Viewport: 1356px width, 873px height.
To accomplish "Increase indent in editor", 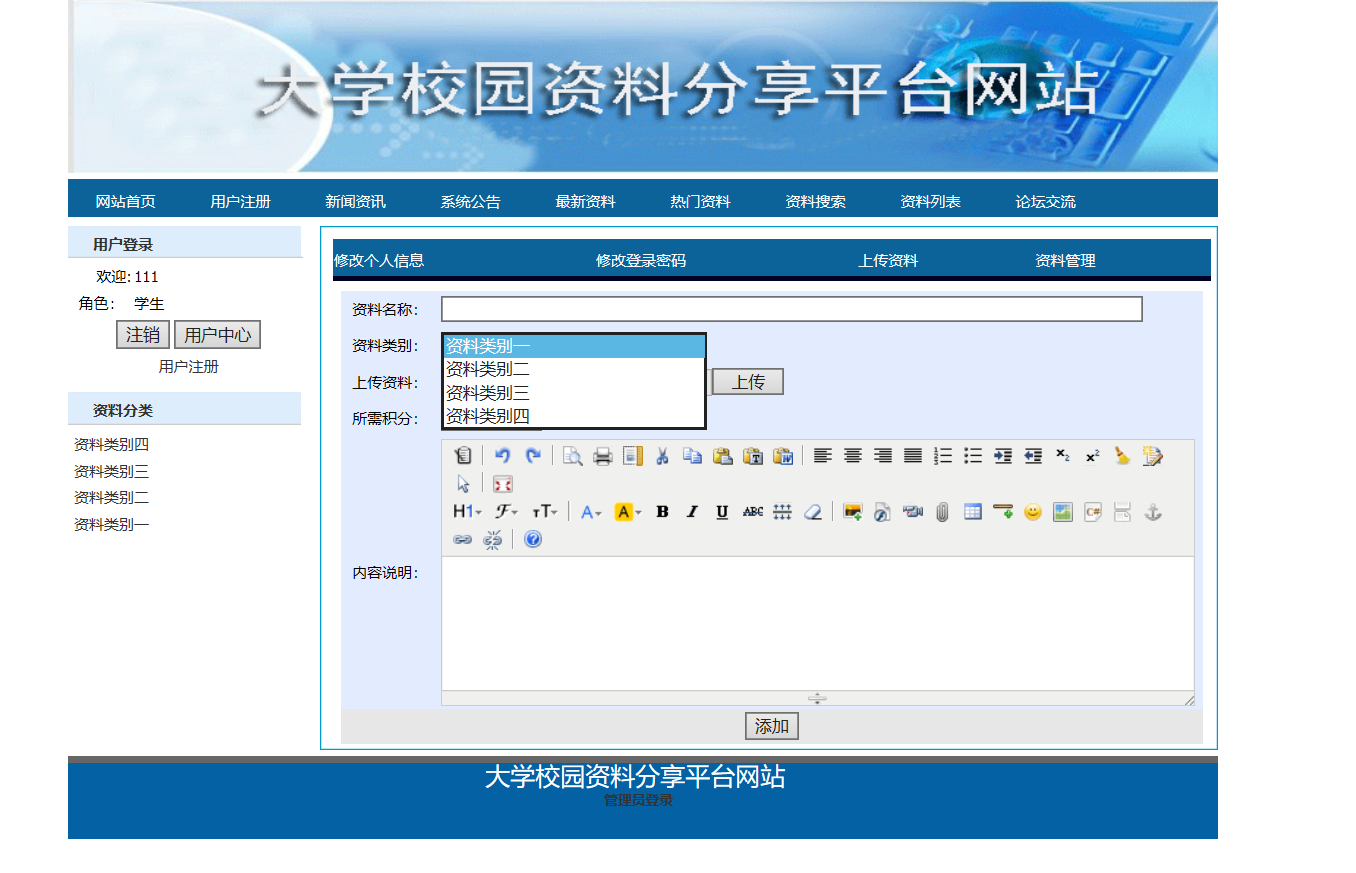I will (x=1002, y=456).
